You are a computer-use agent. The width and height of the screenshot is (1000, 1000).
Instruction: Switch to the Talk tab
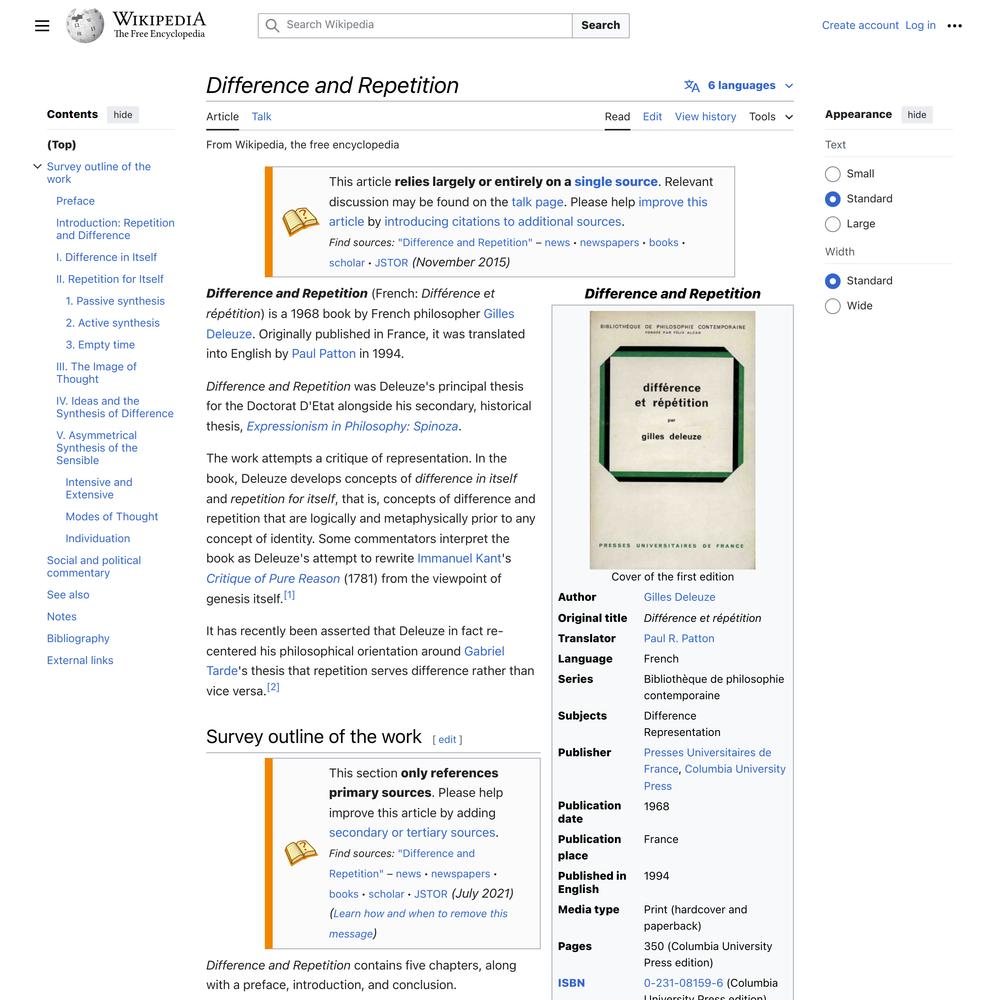click(x=261, y=117)
